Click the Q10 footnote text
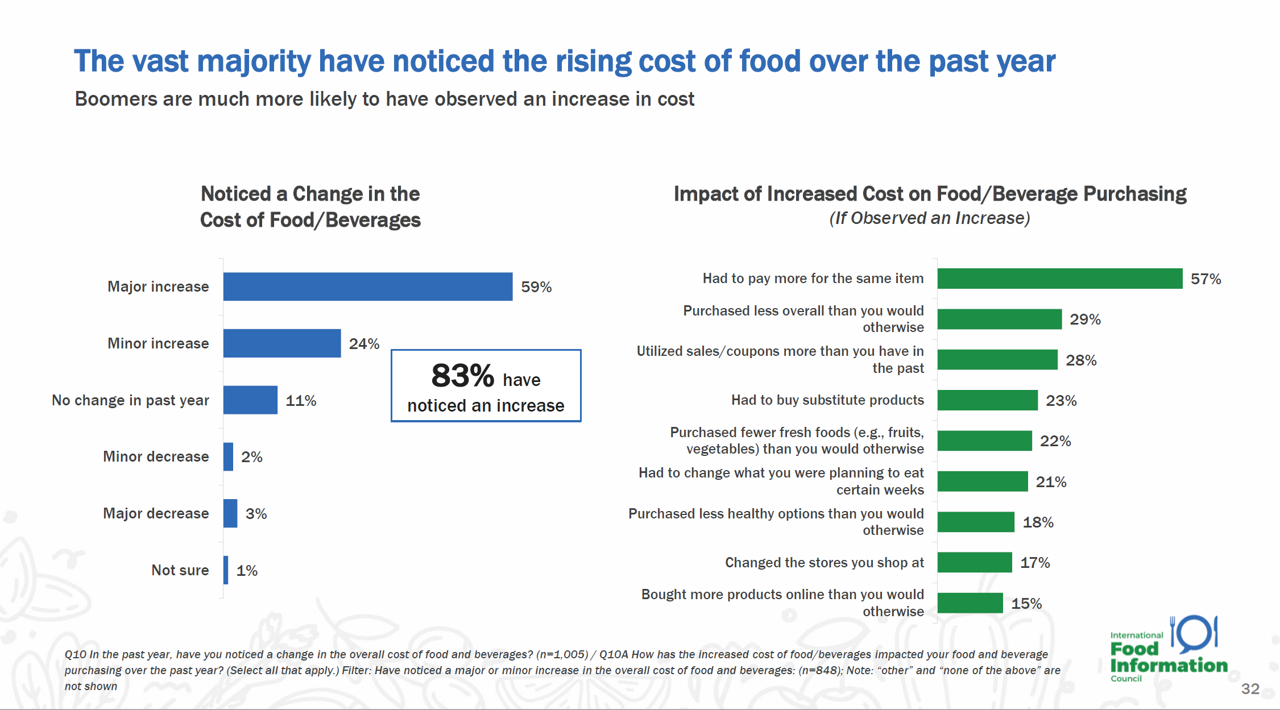 (560, 670)
